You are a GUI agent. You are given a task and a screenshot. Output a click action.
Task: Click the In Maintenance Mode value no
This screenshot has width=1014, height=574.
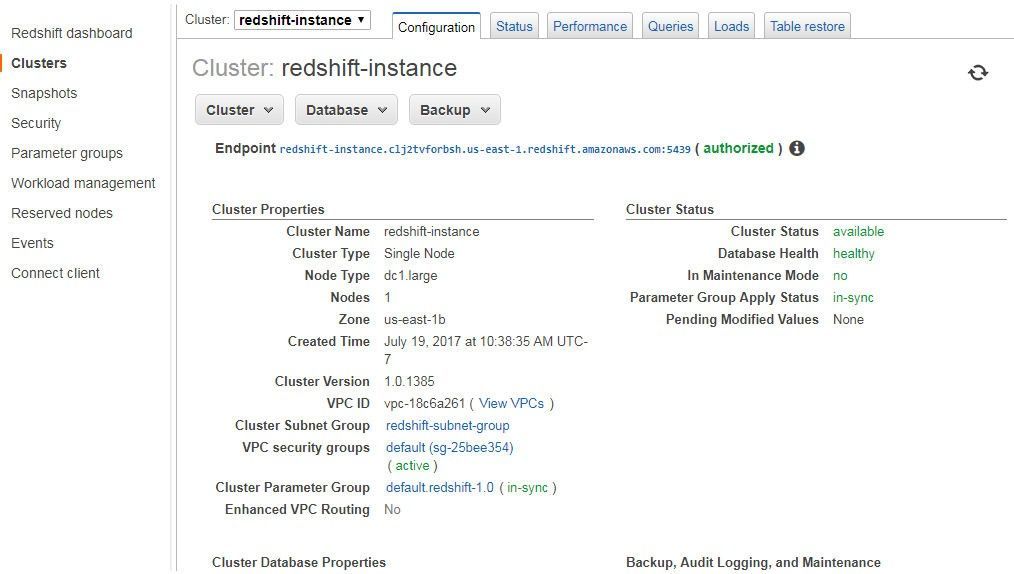click(840, 275)
